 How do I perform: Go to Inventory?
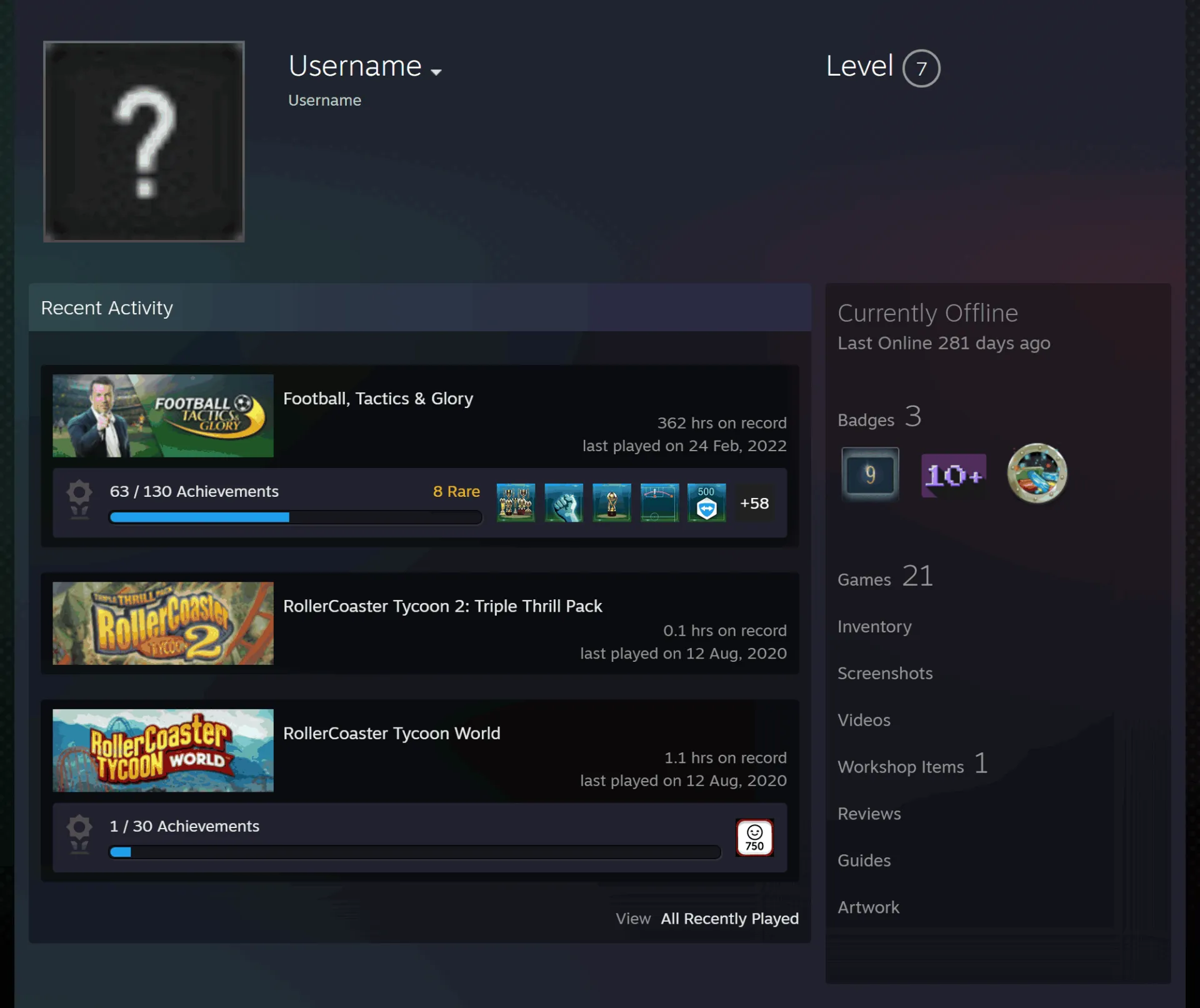(x=874, y=626)
